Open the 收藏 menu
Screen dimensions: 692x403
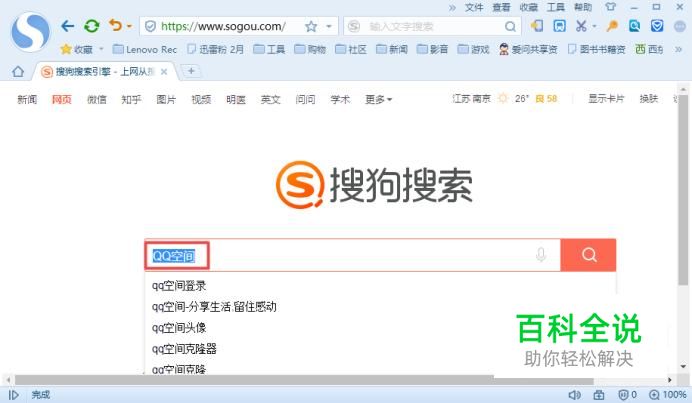[x=529, y=7]
